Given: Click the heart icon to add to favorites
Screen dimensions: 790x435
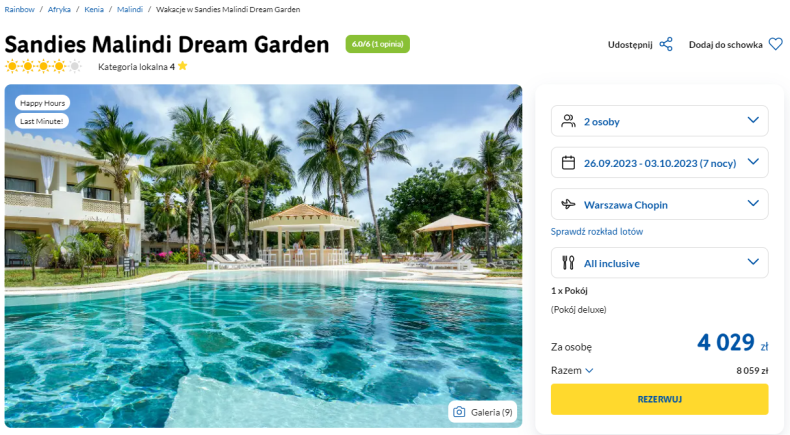Looking at the screenshot, I should coord(775,44).
